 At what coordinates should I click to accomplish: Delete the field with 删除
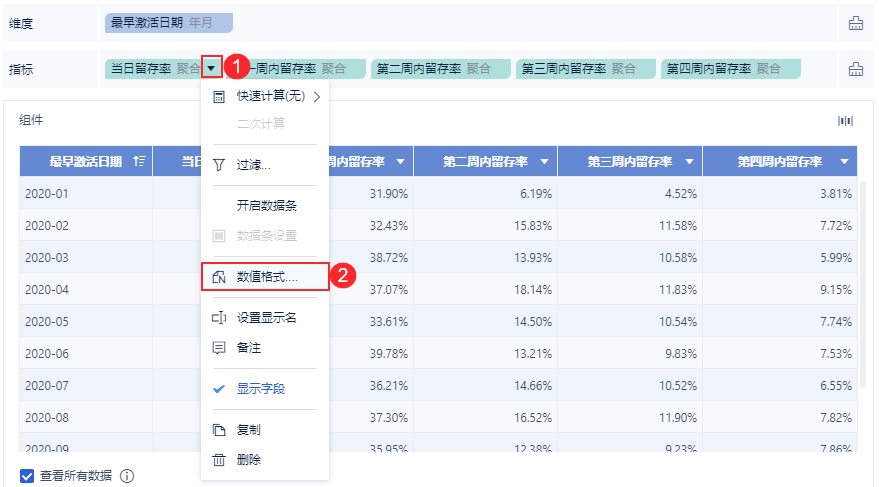249,460
